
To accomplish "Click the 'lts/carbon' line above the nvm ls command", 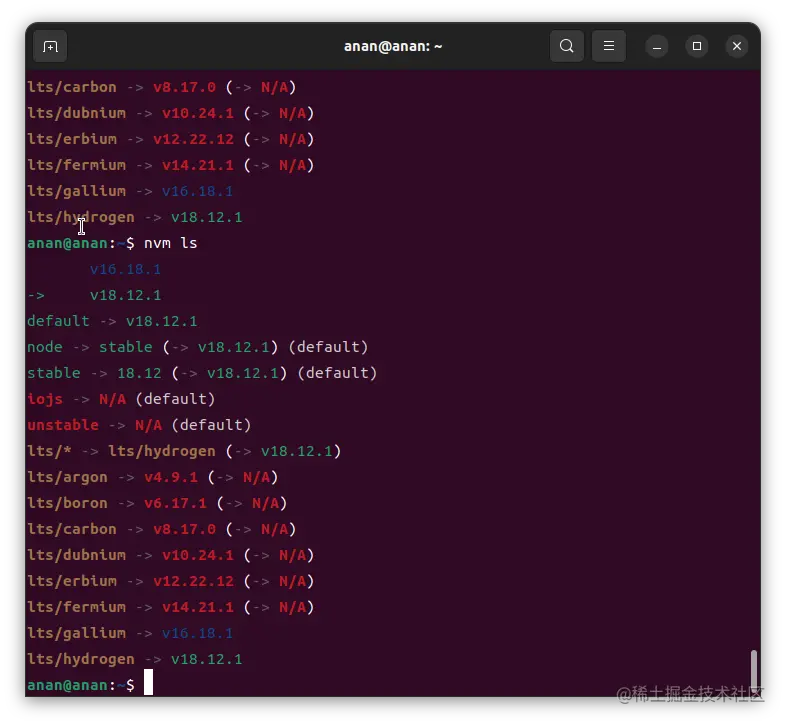I will 161,87.
